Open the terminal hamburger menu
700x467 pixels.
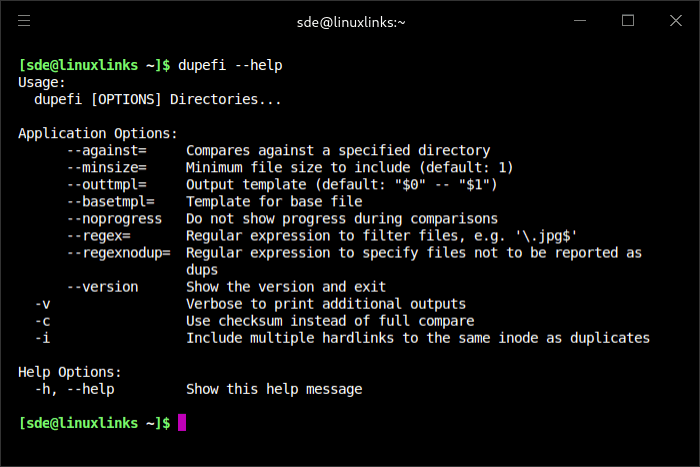click(x=24, y=20)
